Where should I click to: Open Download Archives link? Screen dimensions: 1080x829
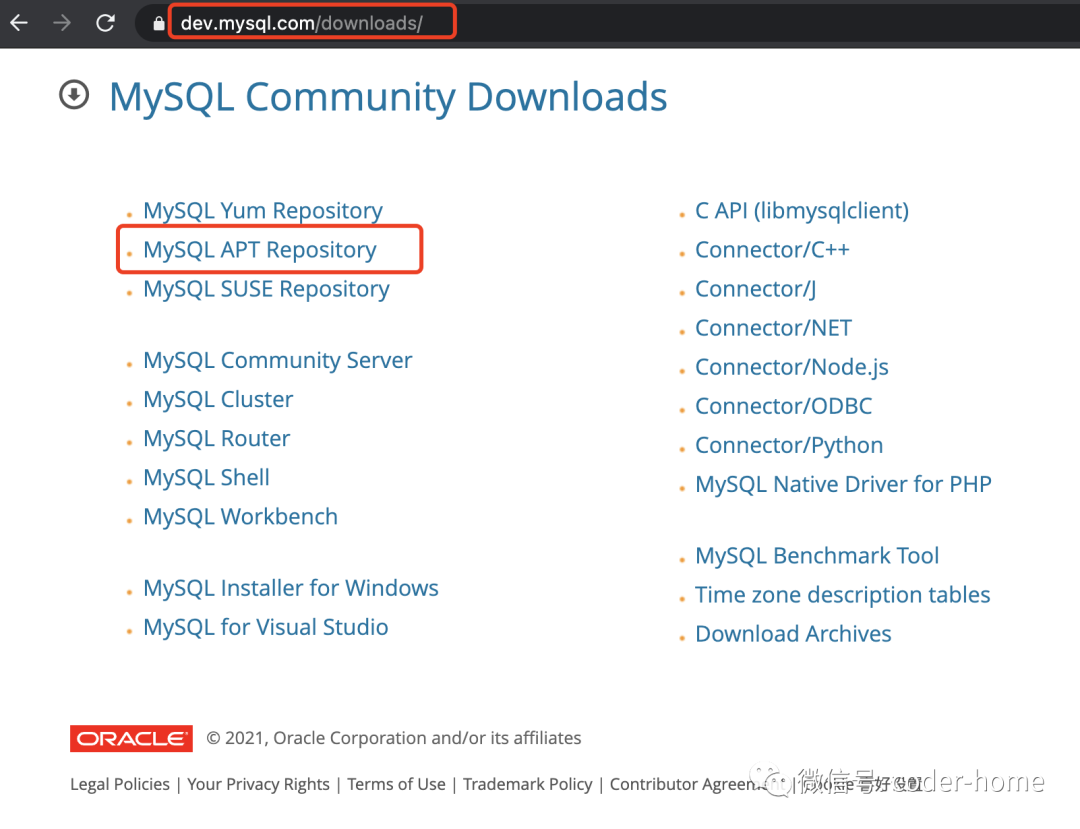point(793,634)
